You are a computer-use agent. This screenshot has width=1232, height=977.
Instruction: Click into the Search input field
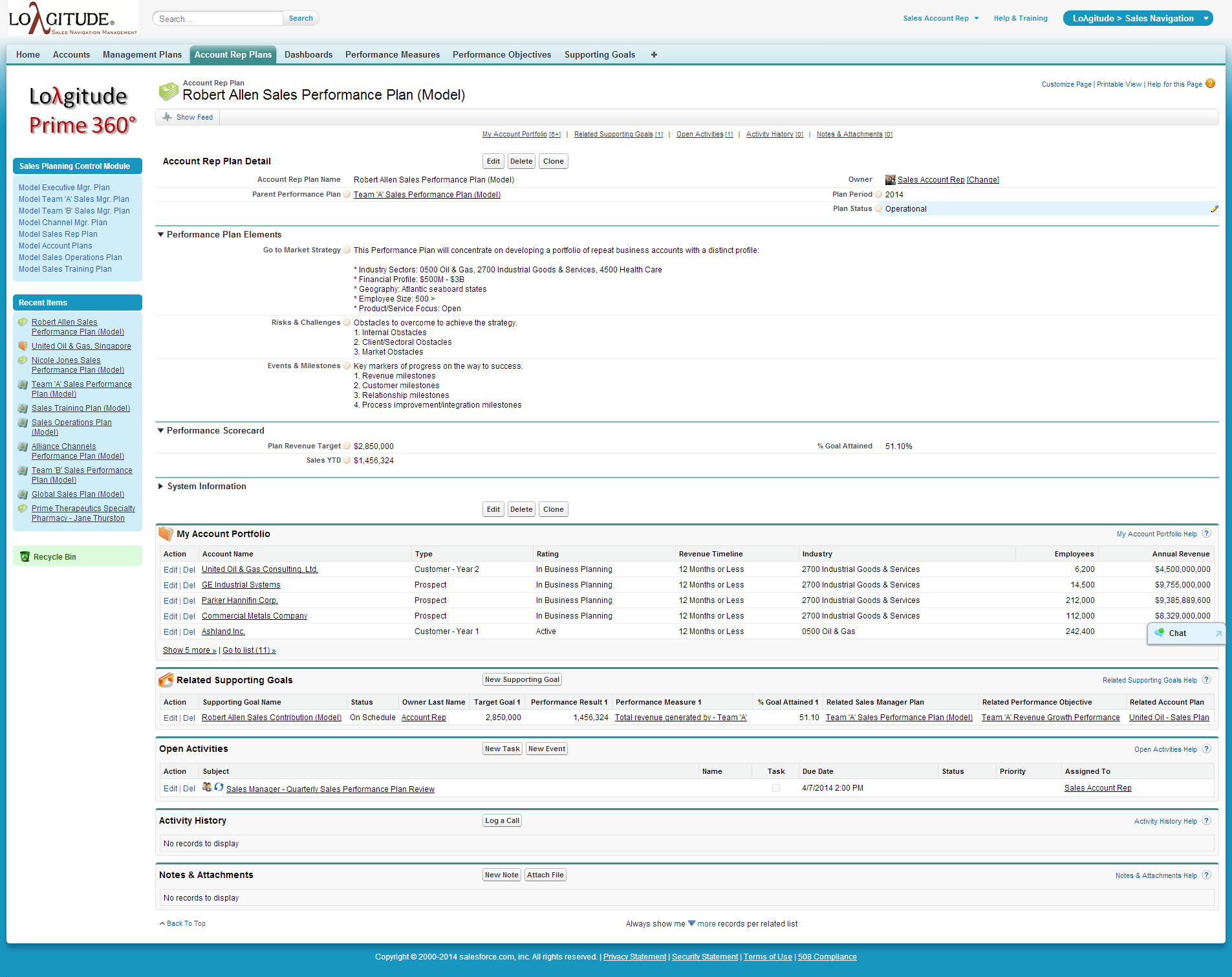pyautogui.click(x=219, y=19)
